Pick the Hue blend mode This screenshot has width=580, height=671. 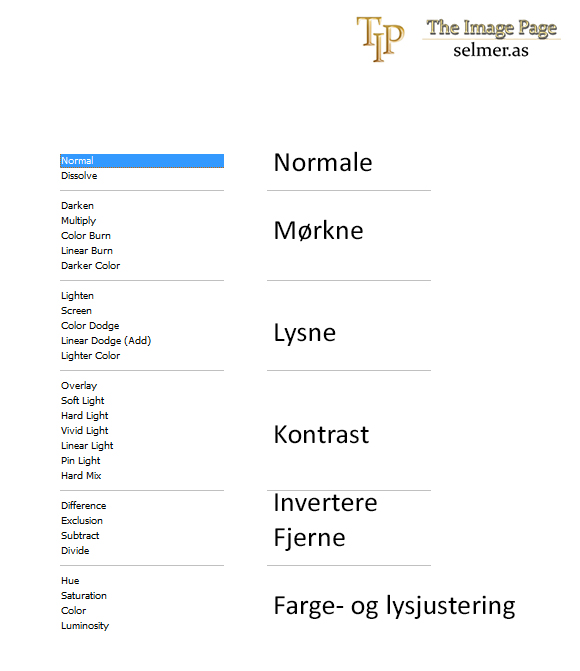coord(70,580)
